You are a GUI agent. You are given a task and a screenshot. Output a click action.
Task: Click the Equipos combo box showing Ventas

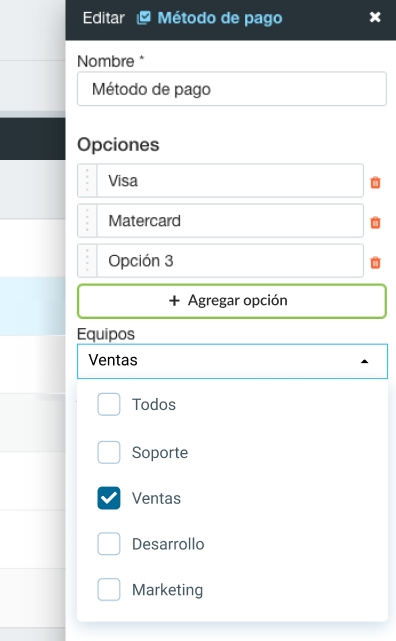(x=232, y=361)
